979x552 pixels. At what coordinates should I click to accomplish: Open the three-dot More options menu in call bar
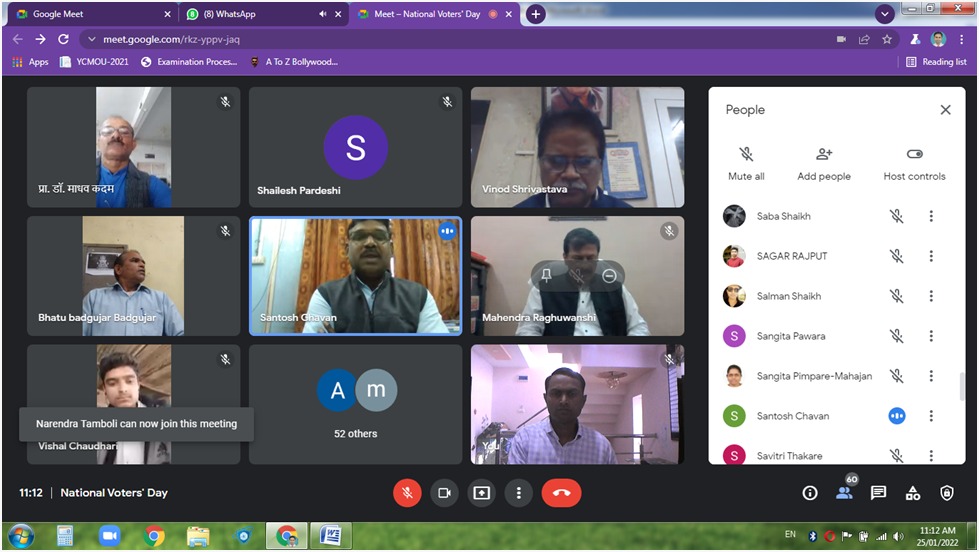coord(518,493)
